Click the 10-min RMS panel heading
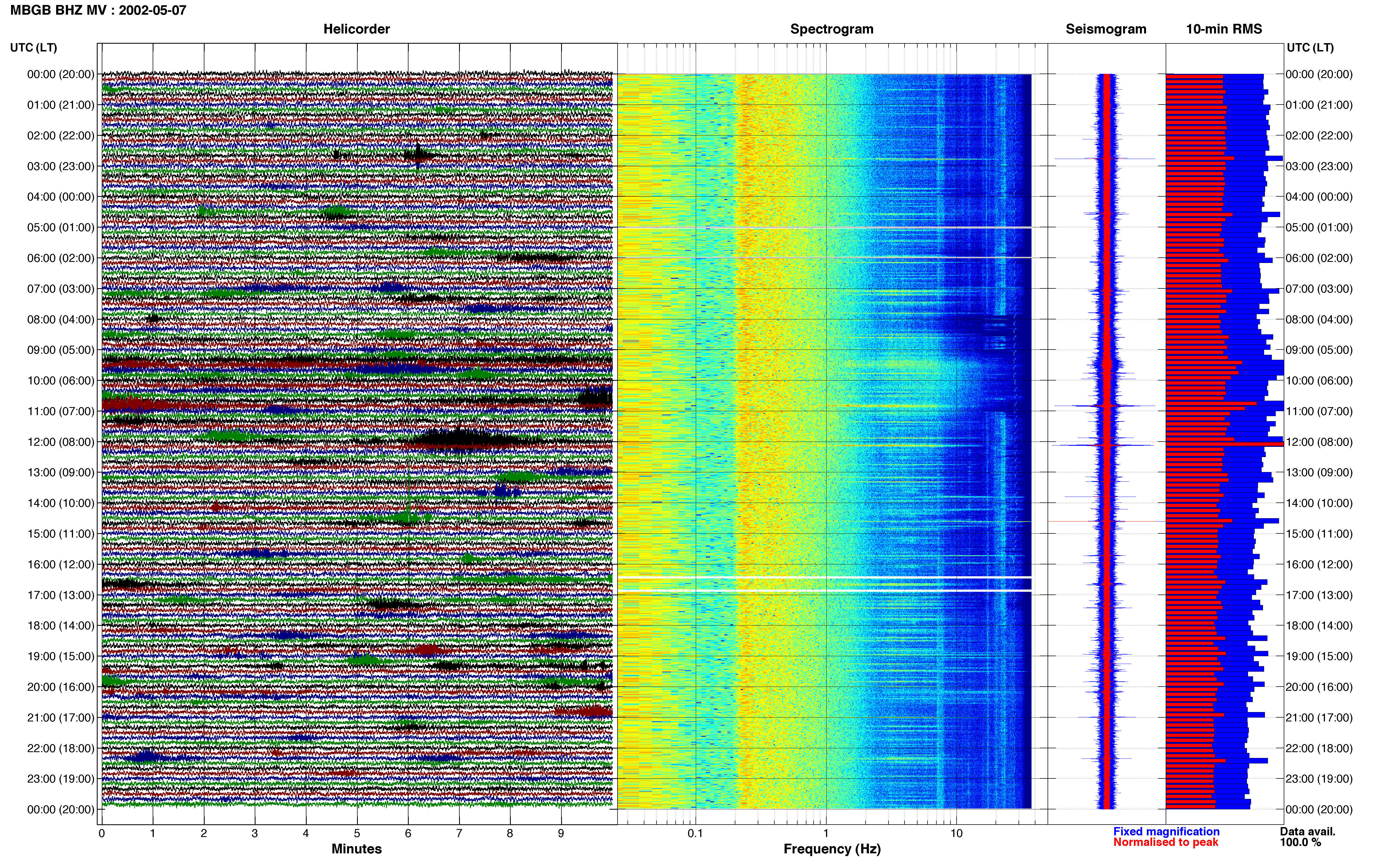The height and width of the screenshot is (868, 1388). [x=1224, y=29]
